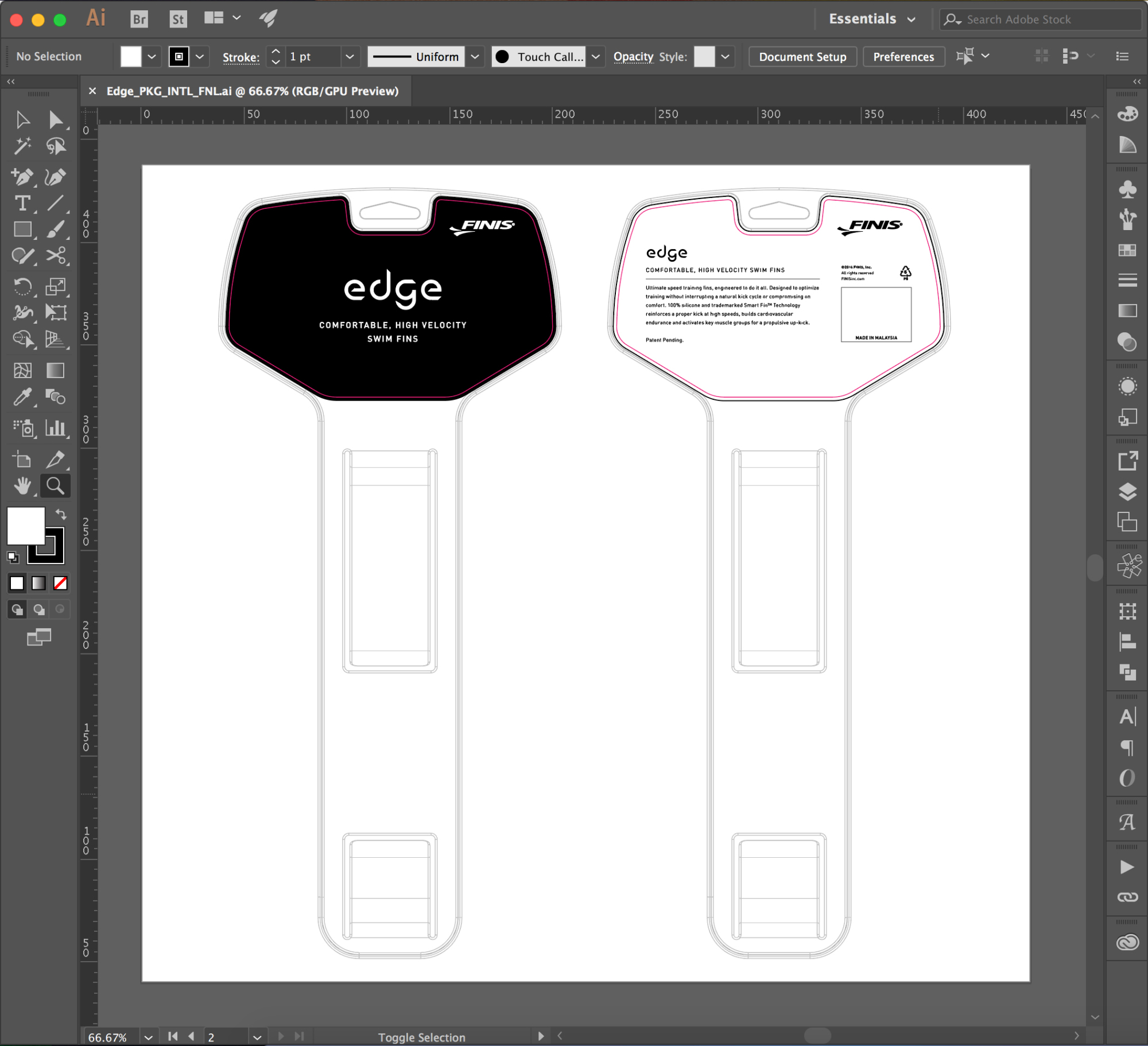Screen dimensions: 1148x1046
Task: Go to the previous artboard
Action: click(x=191, y=1036)
